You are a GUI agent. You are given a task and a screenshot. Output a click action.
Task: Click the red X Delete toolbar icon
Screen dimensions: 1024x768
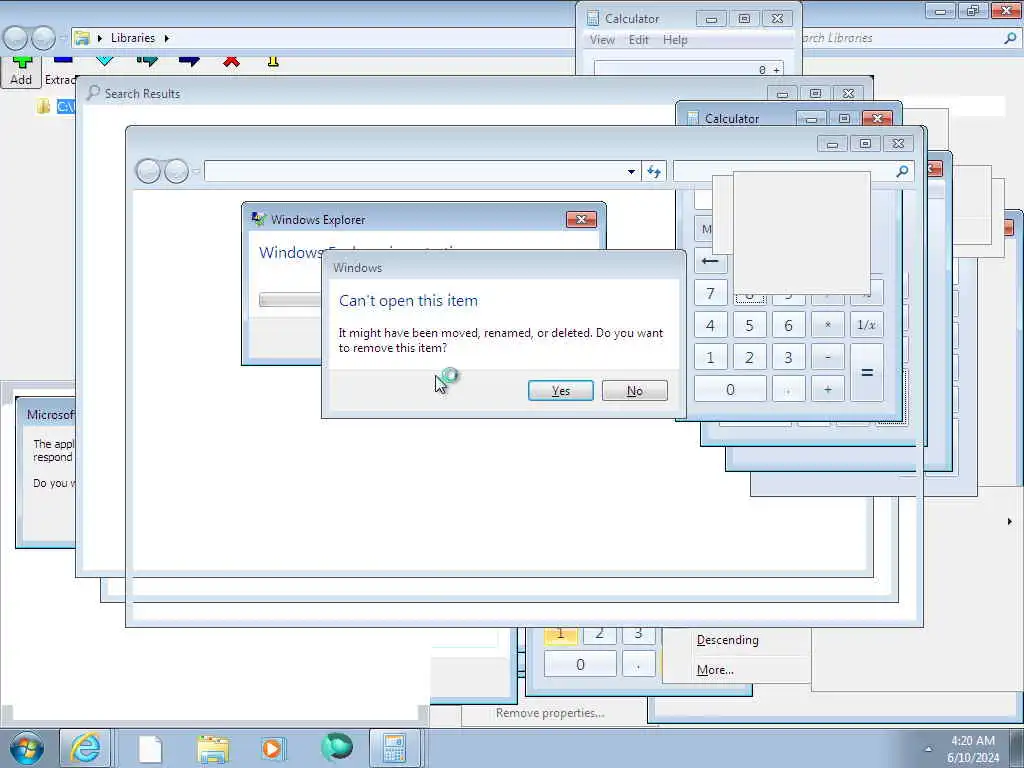(x=231, y=61)
